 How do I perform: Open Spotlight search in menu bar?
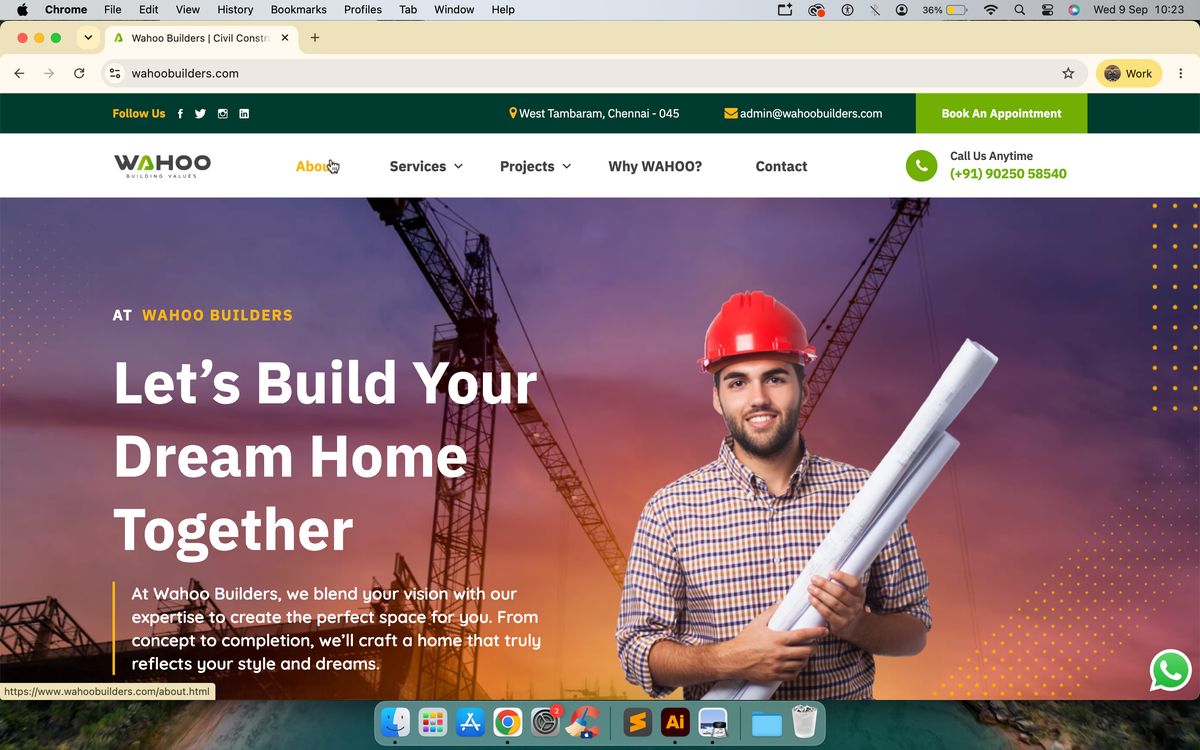coord(1020,9)
